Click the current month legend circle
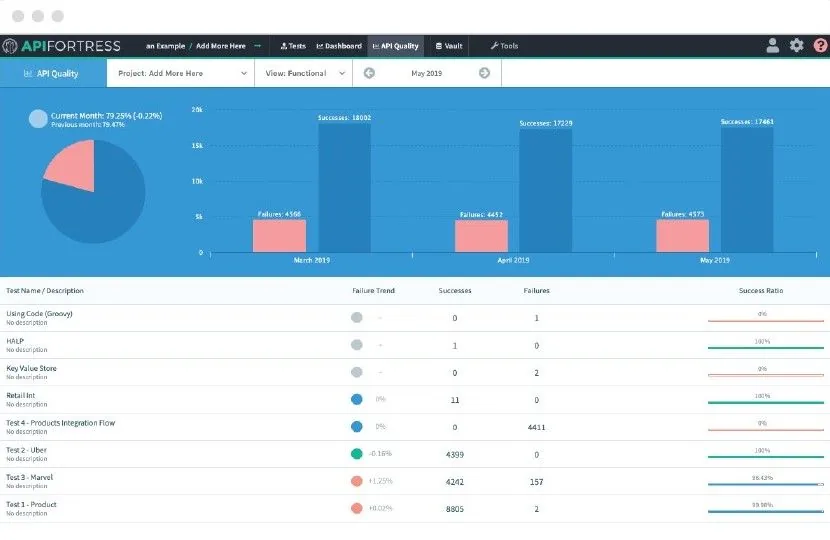 [x=38, y=119]
